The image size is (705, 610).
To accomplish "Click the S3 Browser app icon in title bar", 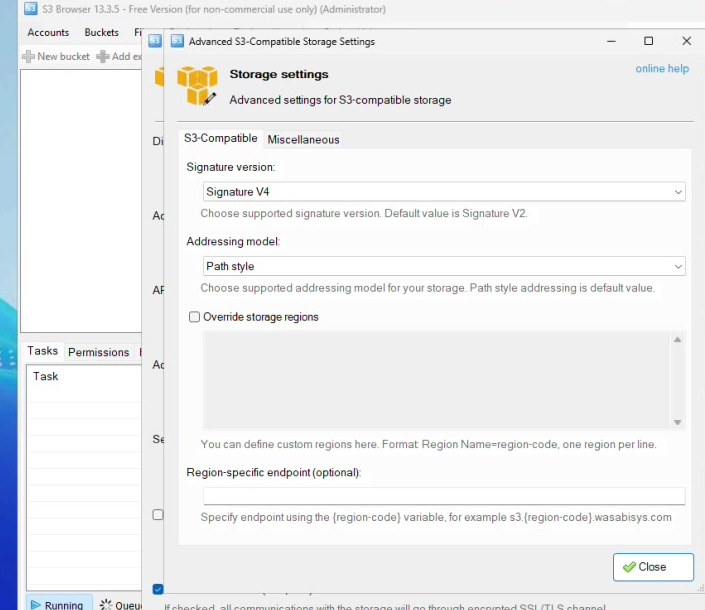I will pyautogui.click(x=31, y=9).
